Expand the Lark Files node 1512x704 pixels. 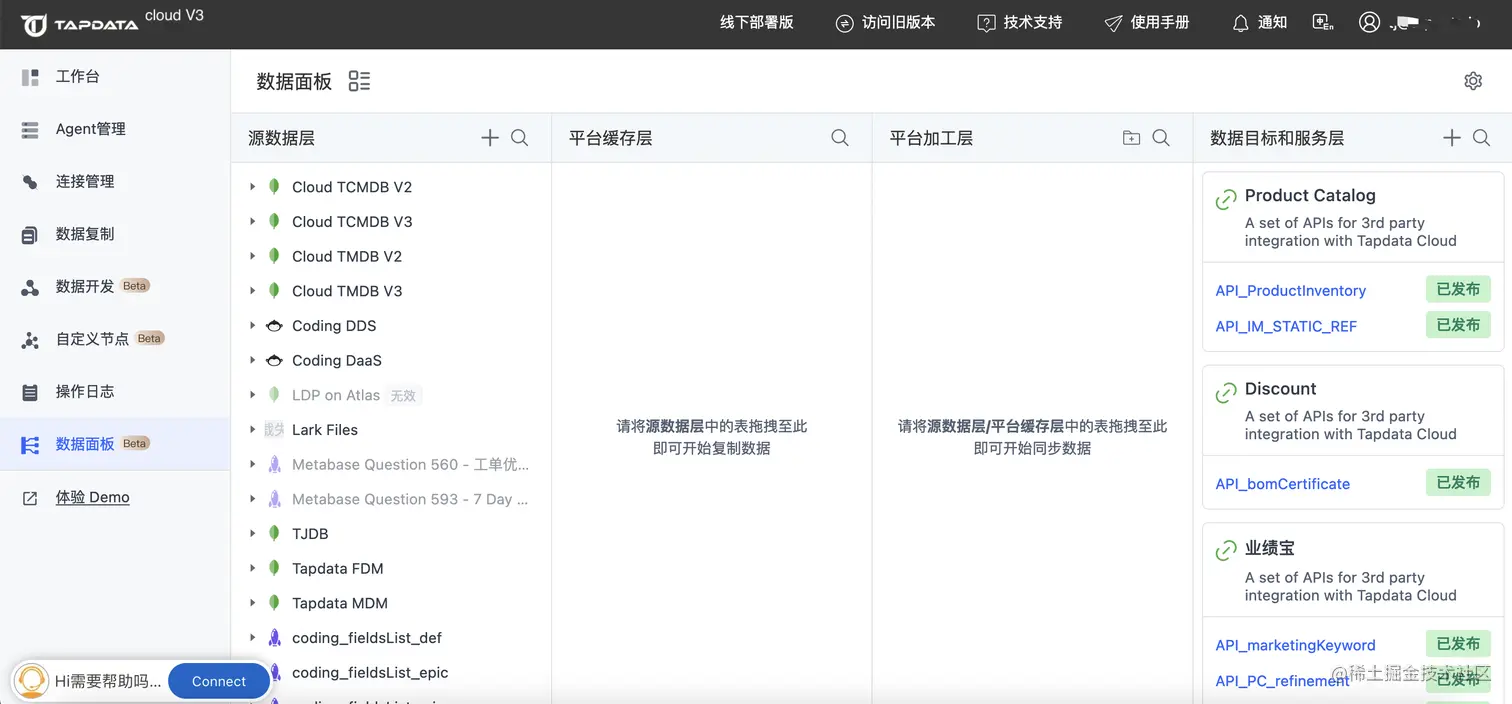pos(252,430)
